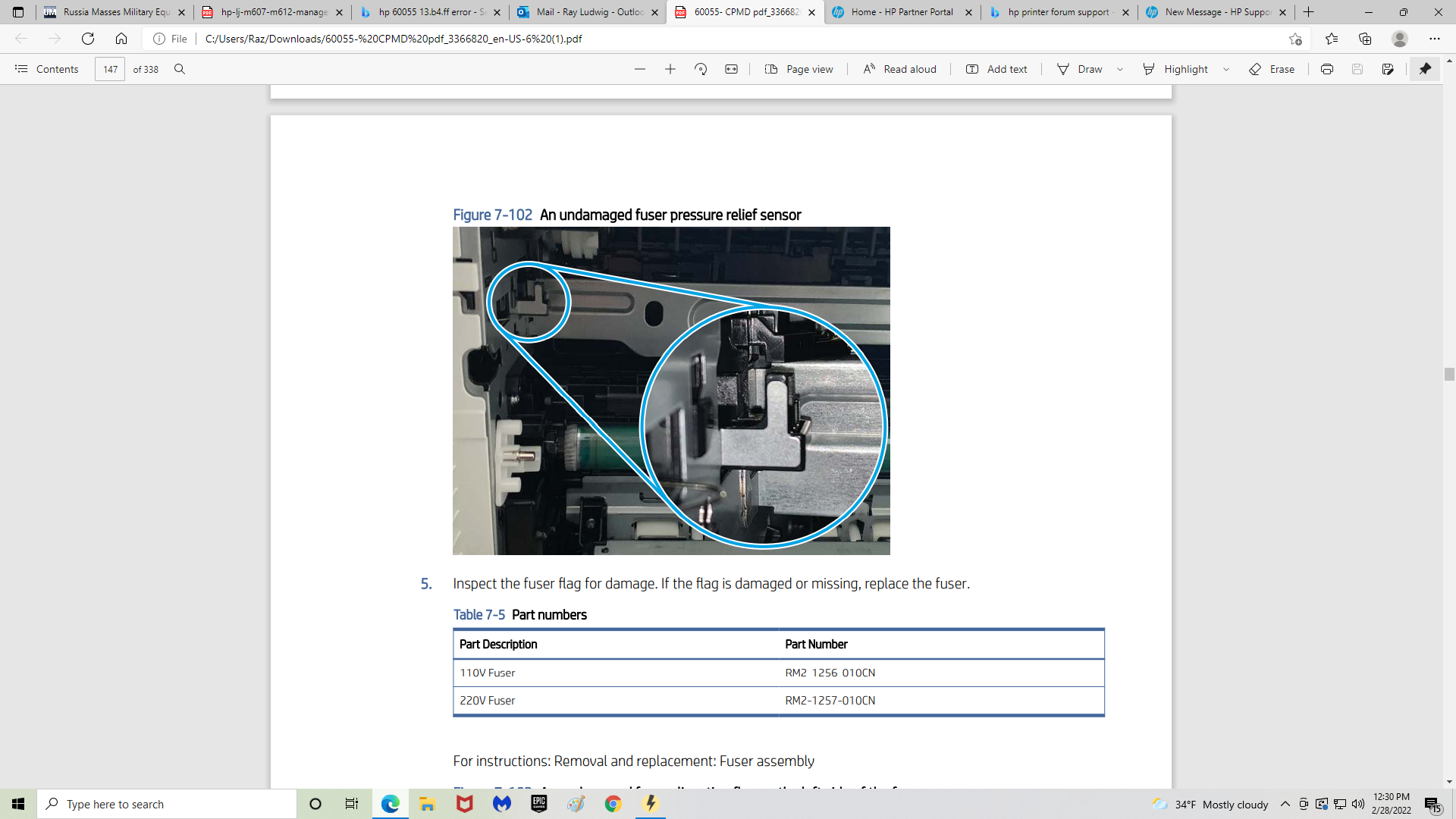The height and width of the screenshot is (819, 1456).
Task: Click the vertical scrollbar thumb
Action: [1449, 374]
